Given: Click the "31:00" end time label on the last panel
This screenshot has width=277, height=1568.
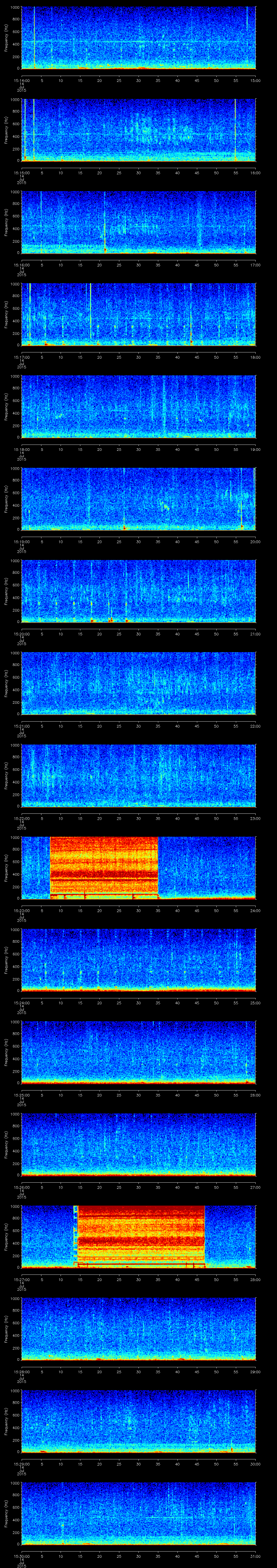Looking at the screenshot, I should click(x=255, y=1556).
